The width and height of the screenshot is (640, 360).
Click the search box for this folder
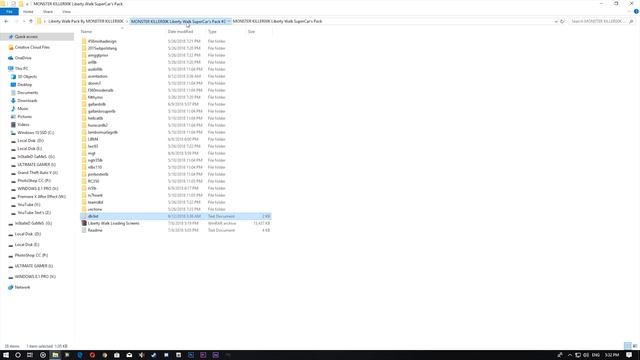(602, 21)
